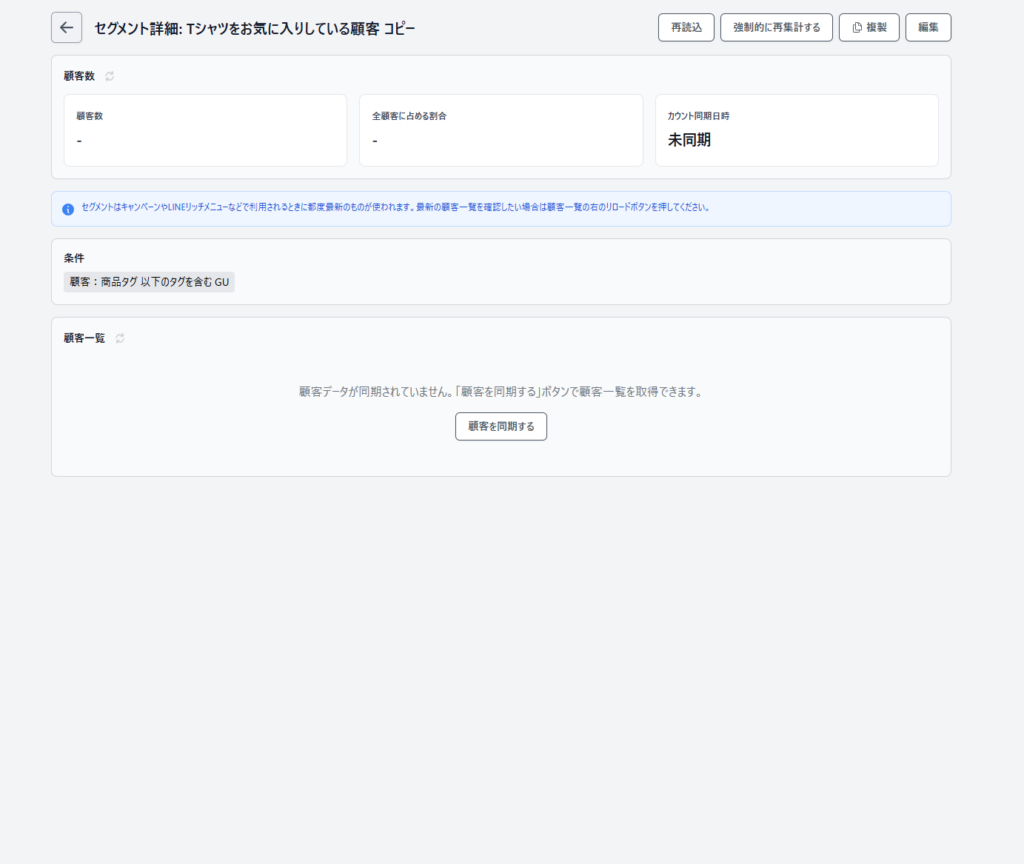
Task: Click the 顧客一覧 section heading
Action: tap(84, 338)
